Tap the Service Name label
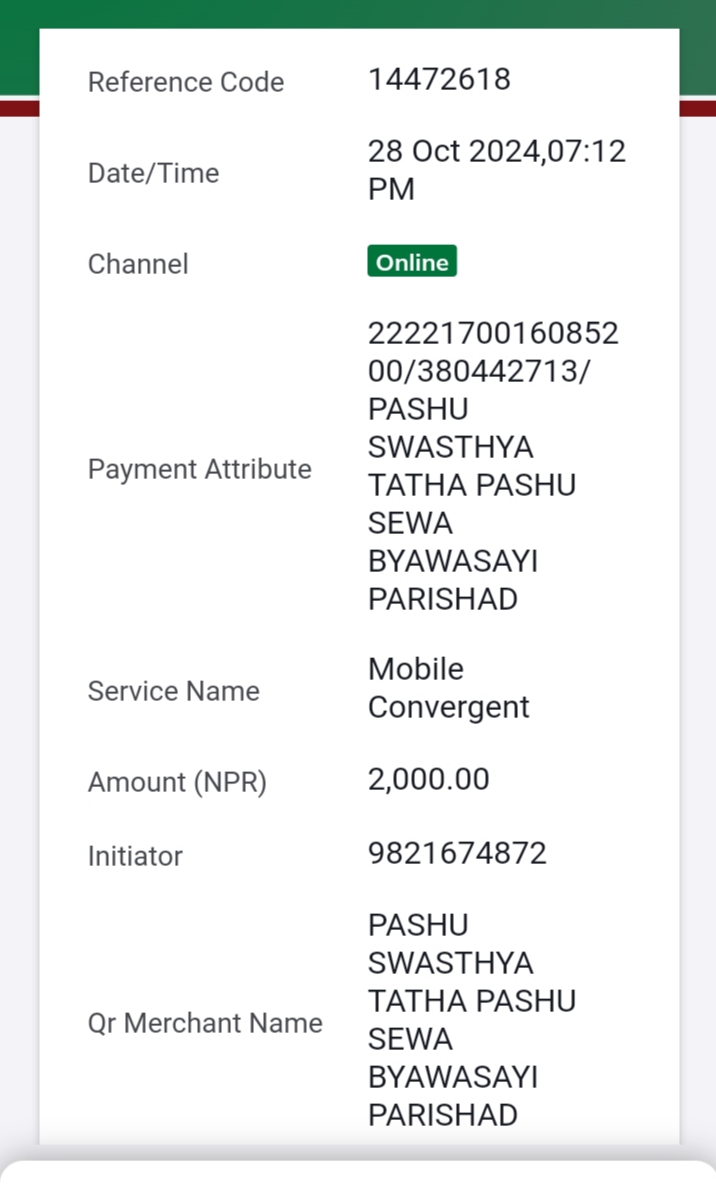 (x=174, y=691)
